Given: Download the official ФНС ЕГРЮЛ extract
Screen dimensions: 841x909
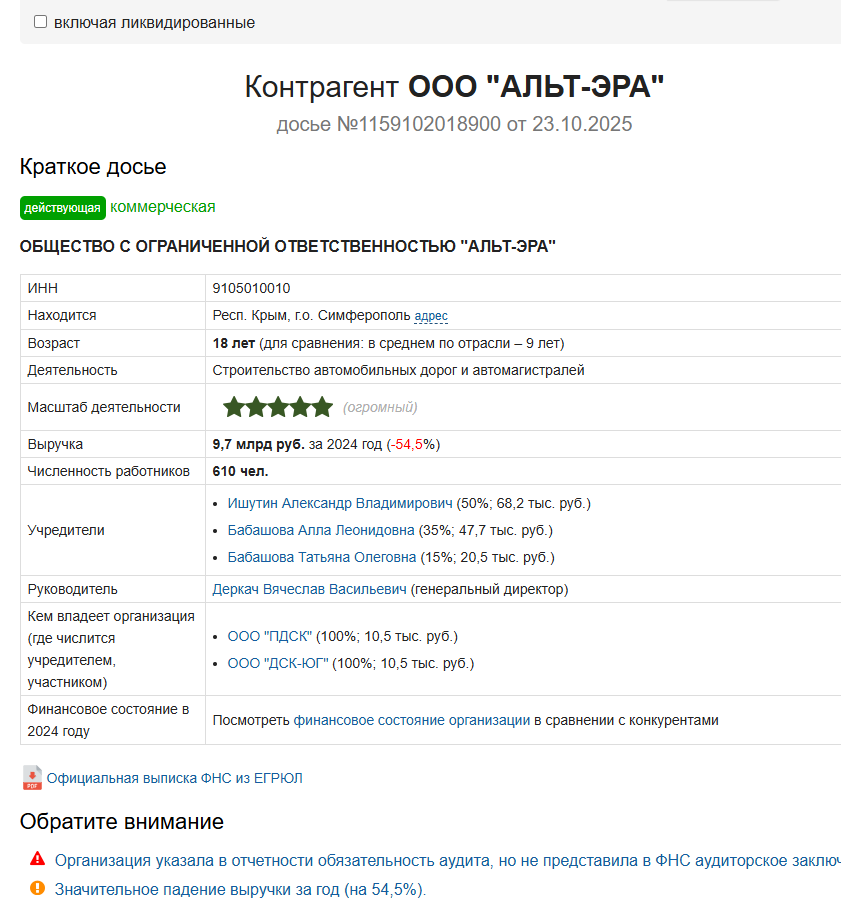Looking at the screenshot, I should (174, 778).
